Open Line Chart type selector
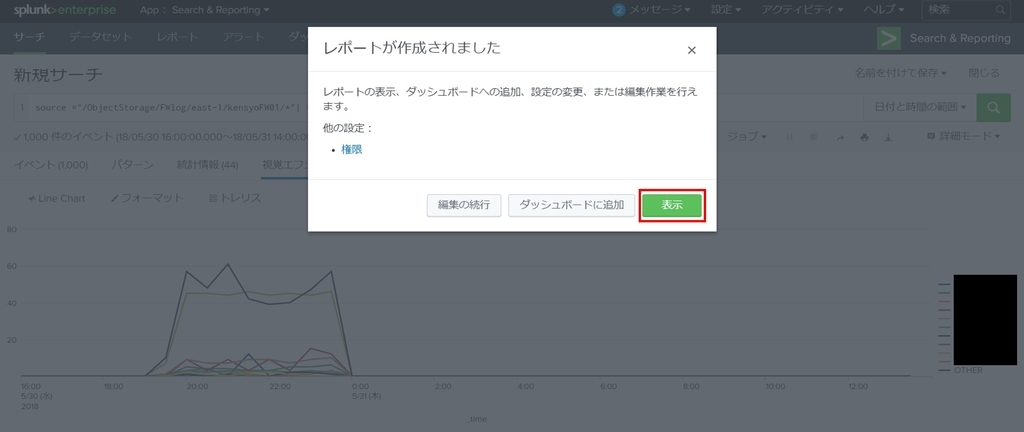Viewport: 1024px width, 432px height. (57, 198)
